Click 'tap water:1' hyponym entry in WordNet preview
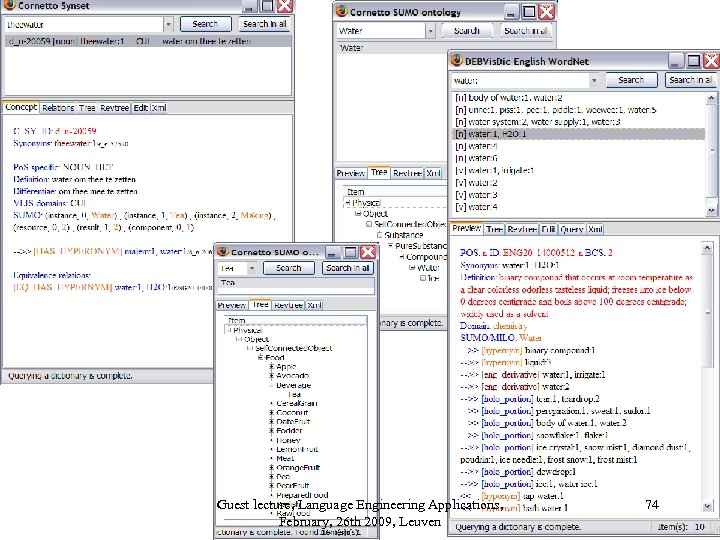Viewport: 720px width, 540px height. coord(543,496)
